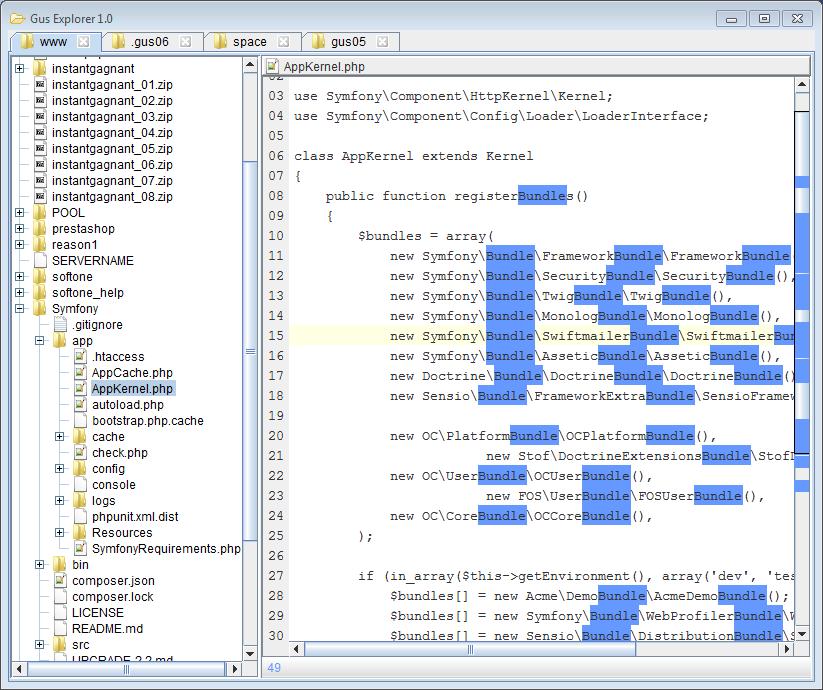823x690 pixels.
Task: Expand the bin folder
Action: pyautogui.click(x=40, y=565)
